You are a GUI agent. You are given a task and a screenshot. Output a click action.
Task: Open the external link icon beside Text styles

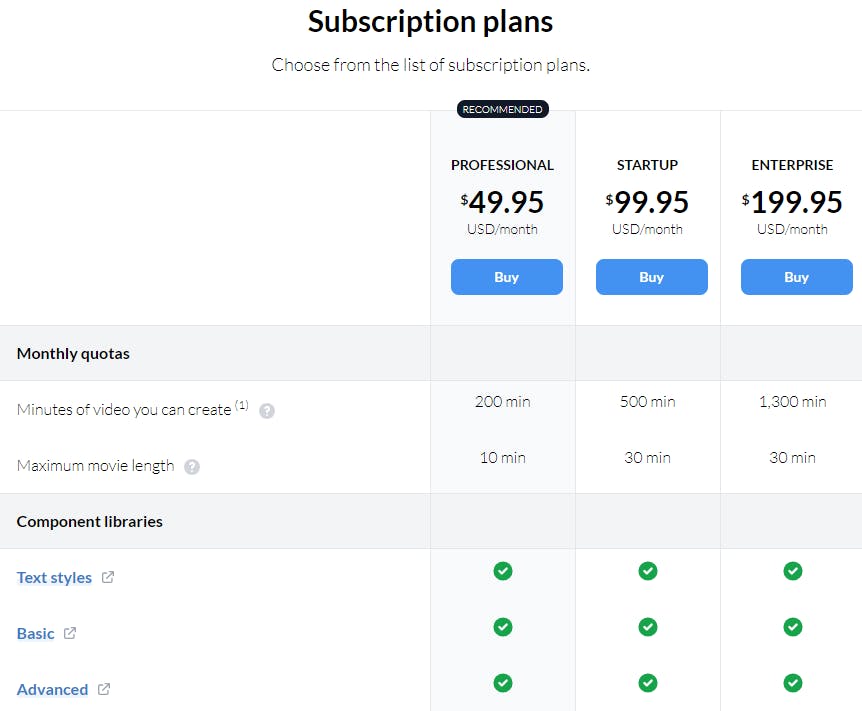[x=108, y=577]
